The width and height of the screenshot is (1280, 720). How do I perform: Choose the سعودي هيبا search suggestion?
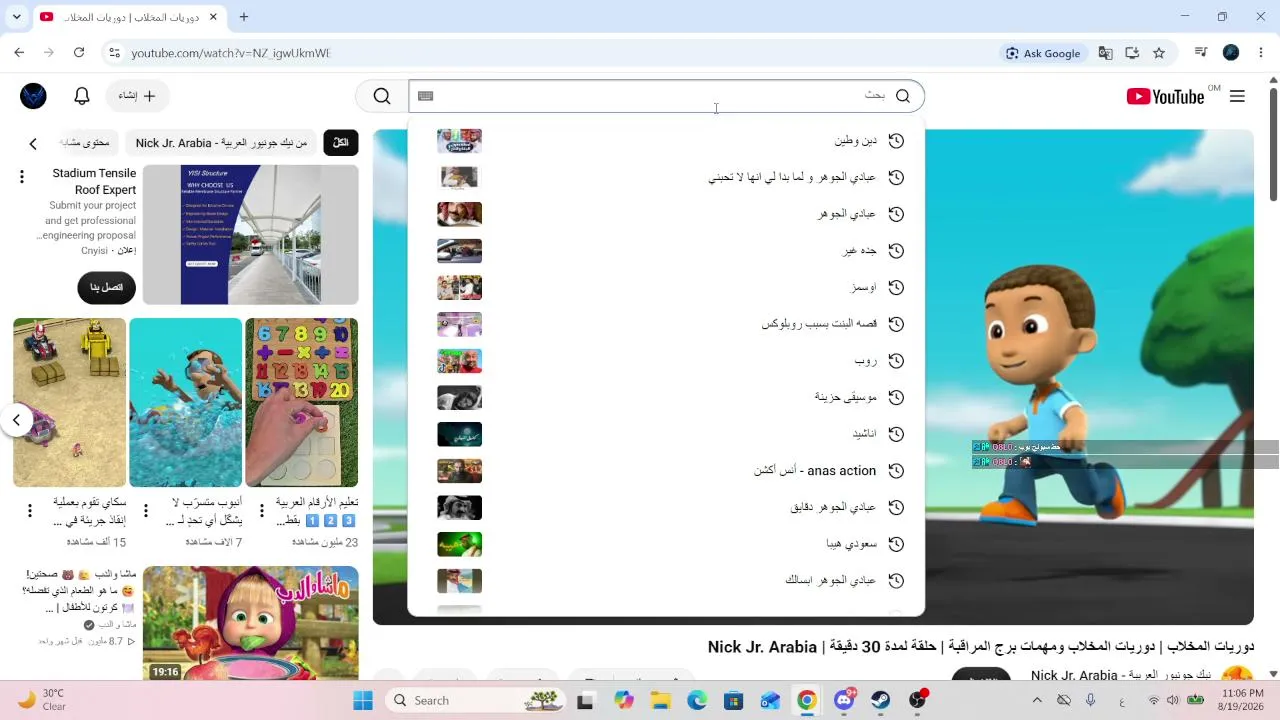(x=666, y=544)
